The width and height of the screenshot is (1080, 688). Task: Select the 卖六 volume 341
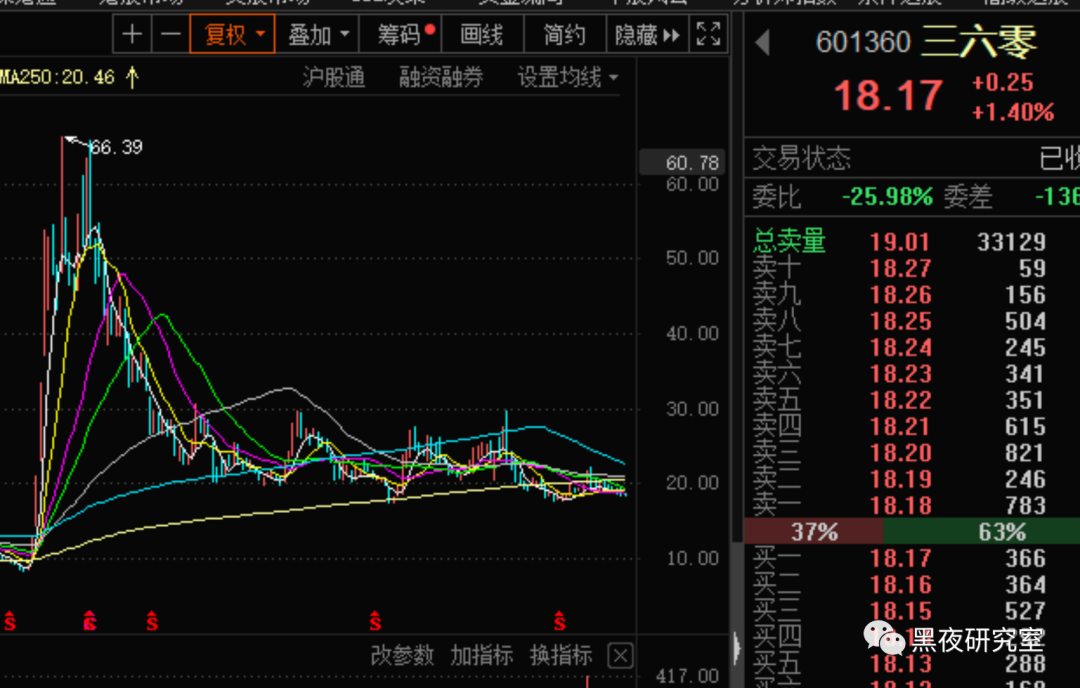tap(1025, 374)
